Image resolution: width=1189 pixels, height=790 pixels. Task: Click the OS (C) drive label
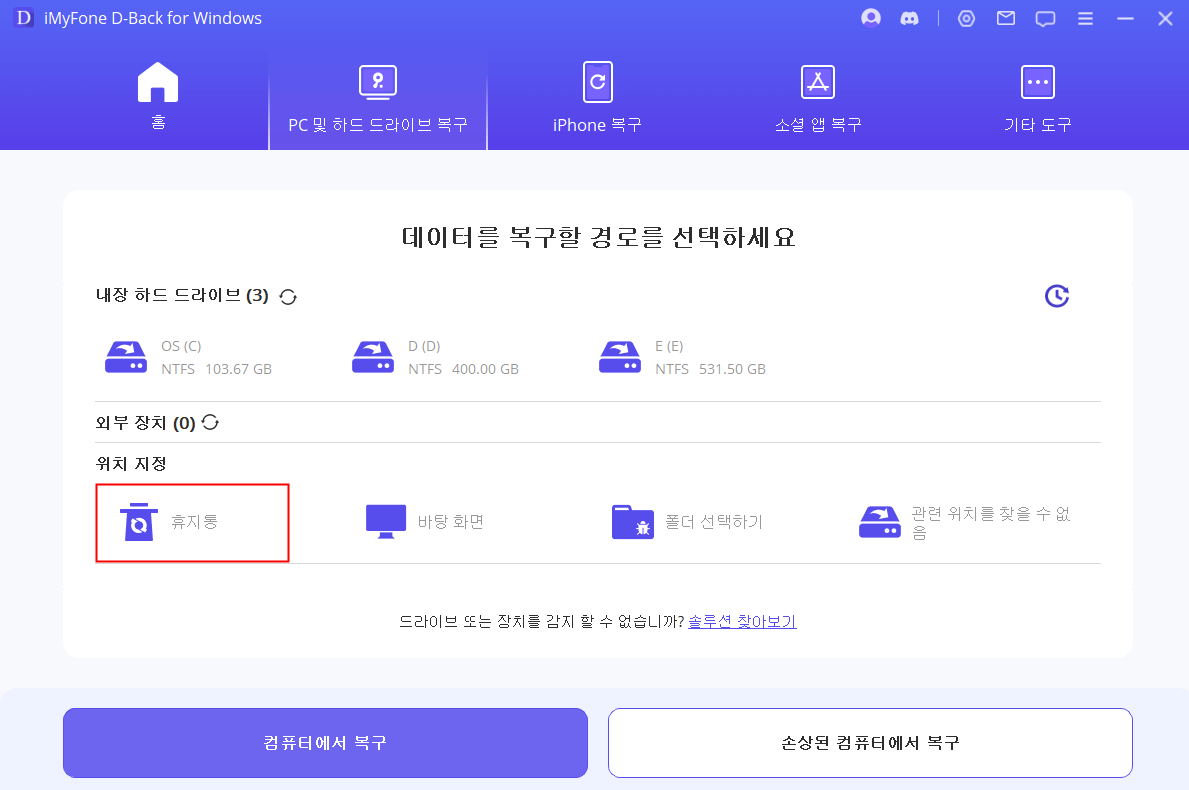coord(181,346)
